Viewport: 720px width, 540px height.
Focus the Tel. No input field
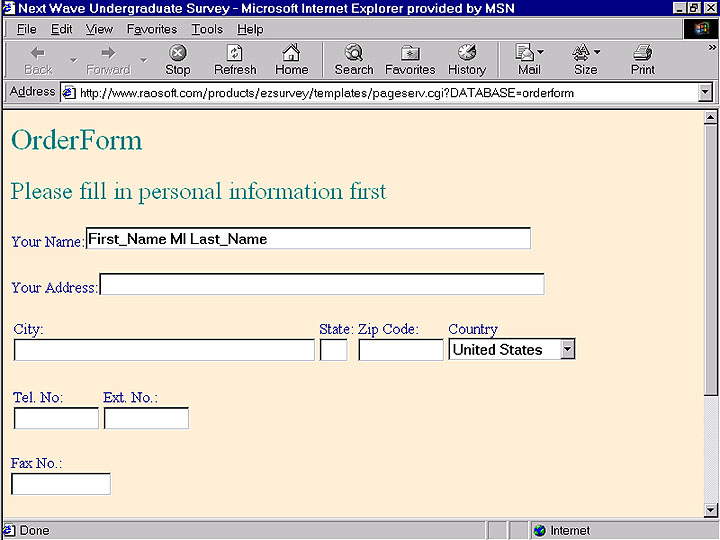(x=56, y=418)
